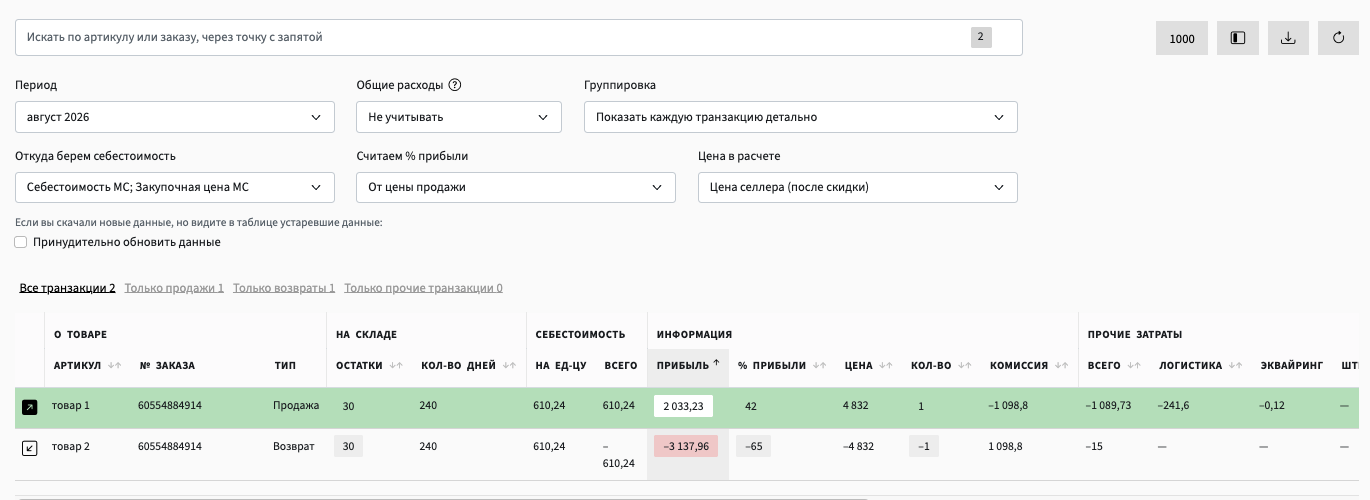Click other costs total −1 089,73
The width and height of the screenshot is (1370, 500).
(x=1109, y=405)
